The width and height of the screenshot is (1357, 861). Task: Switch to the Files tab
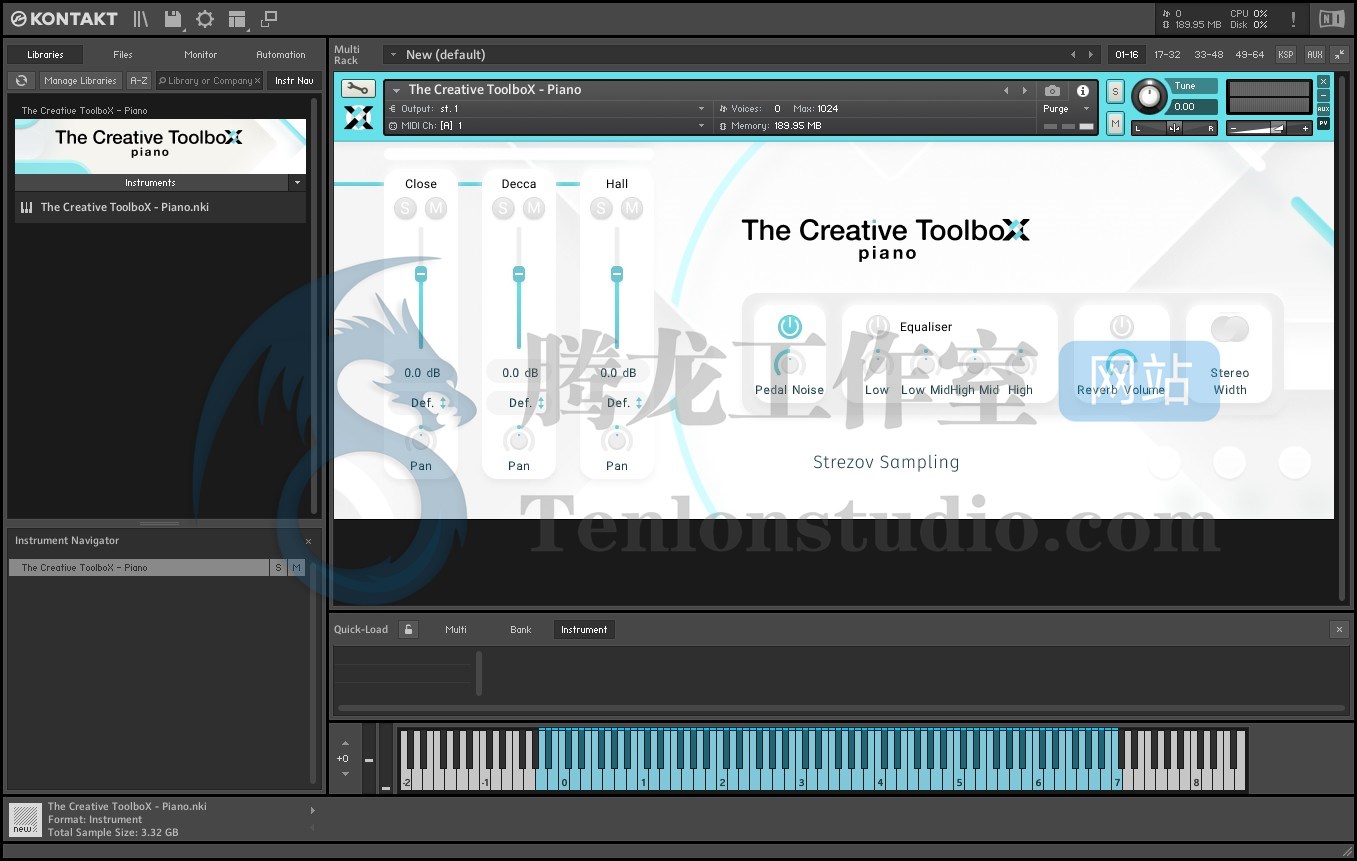123,54
